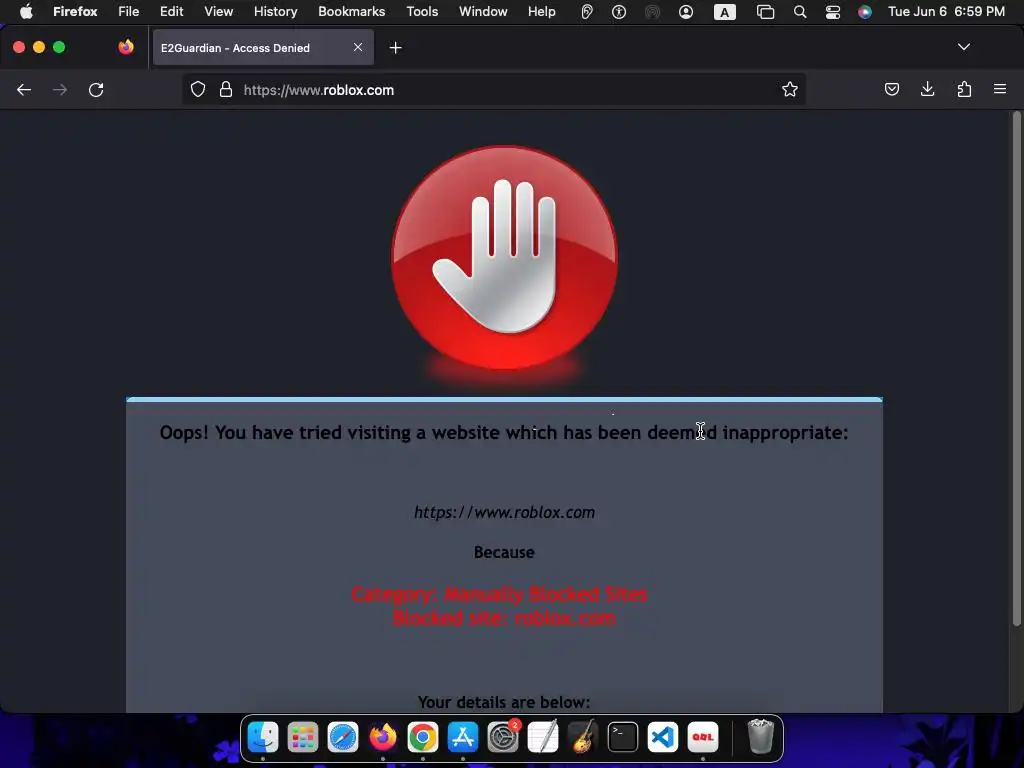Click the URL address field
Screen dimensions: 1024x768
click(493, 89)
